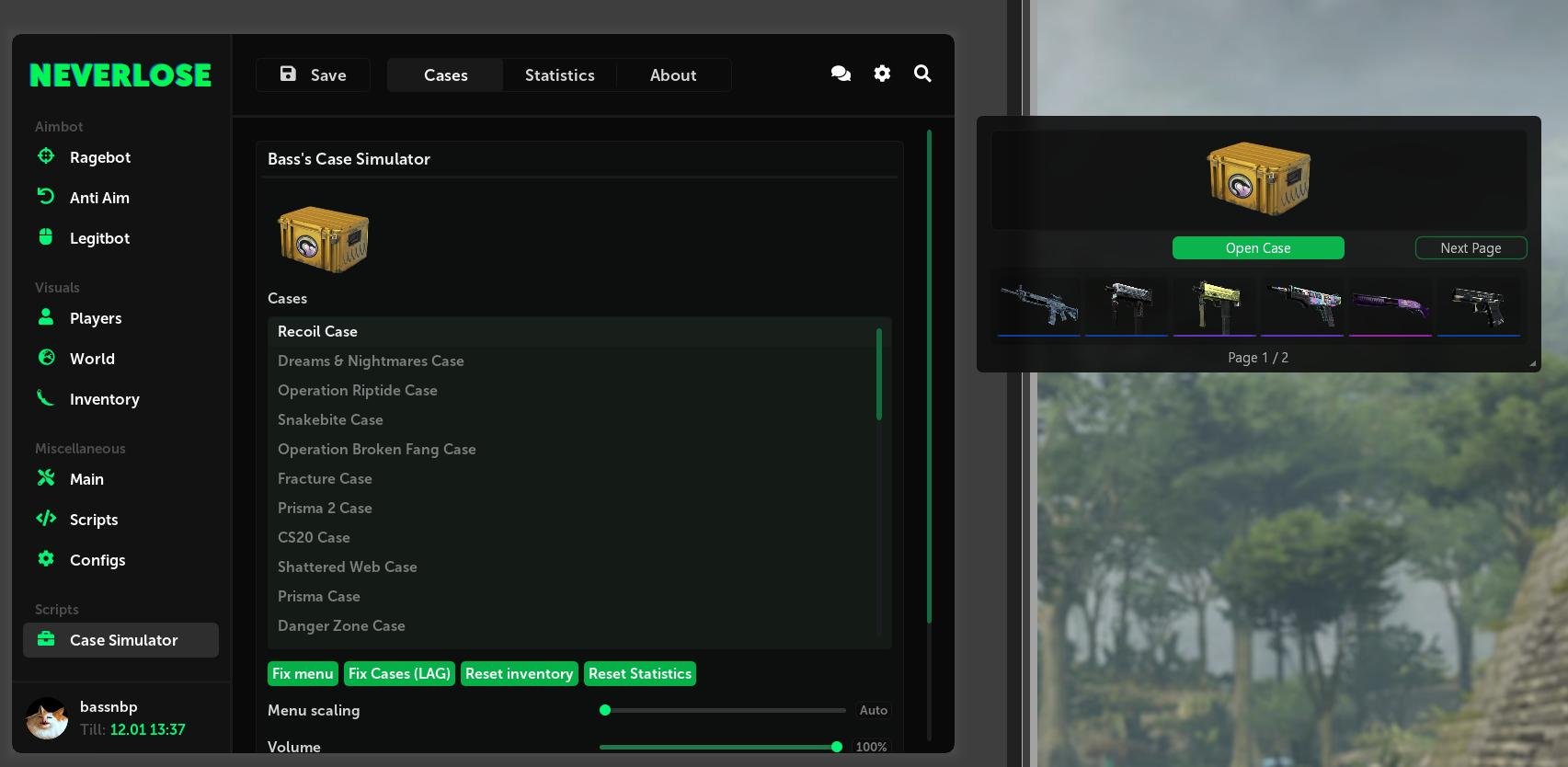
Task: Click case crate image in popup window
Action: pyautogui.click(x=1258, y=178)
